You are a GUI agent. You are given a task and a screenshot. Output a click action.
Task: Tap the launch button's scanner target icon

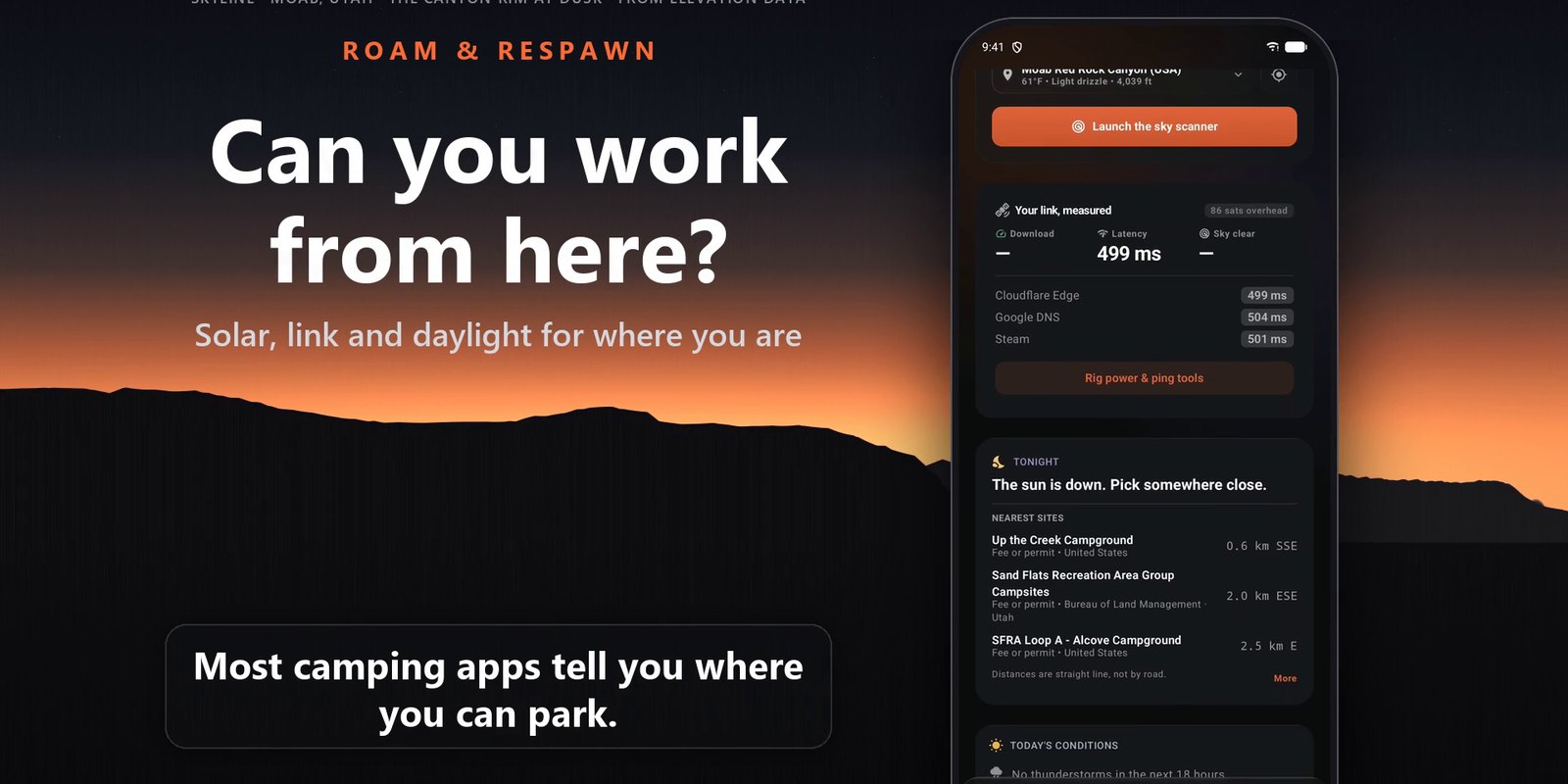pyautogui.click(x=1078, y=126)
